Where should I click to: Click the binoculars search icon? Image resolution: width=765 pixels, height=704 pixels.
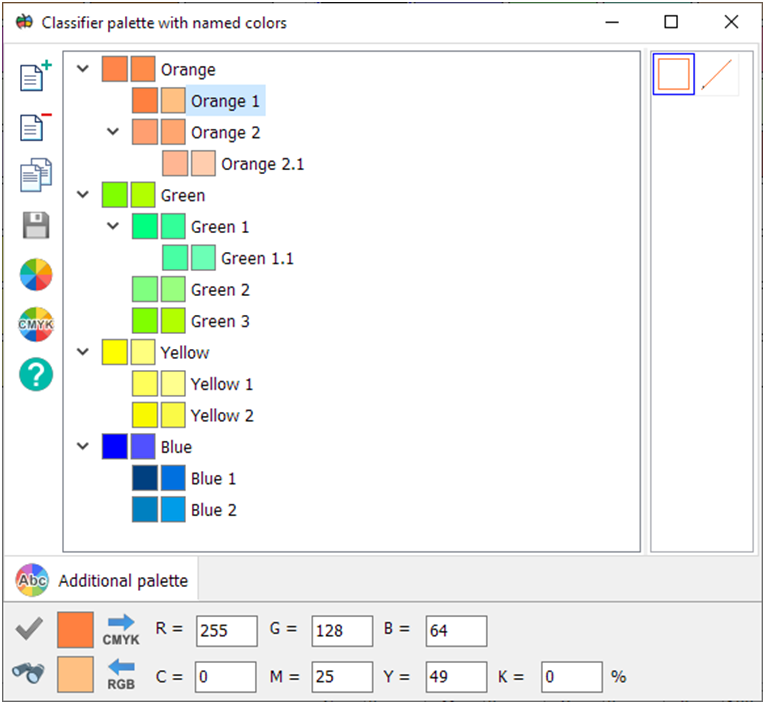pyautogui.click(x=28, y=673)
